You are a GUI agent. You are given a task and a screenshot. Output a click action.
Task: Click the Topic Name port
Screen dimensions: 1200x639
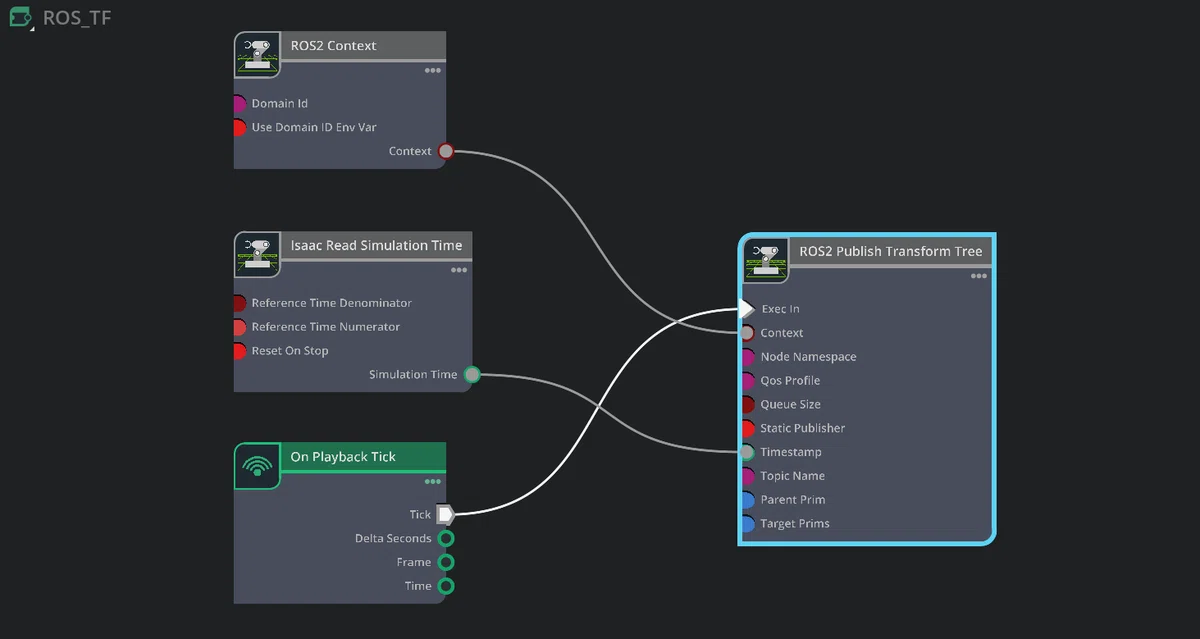tap(747, 476)
